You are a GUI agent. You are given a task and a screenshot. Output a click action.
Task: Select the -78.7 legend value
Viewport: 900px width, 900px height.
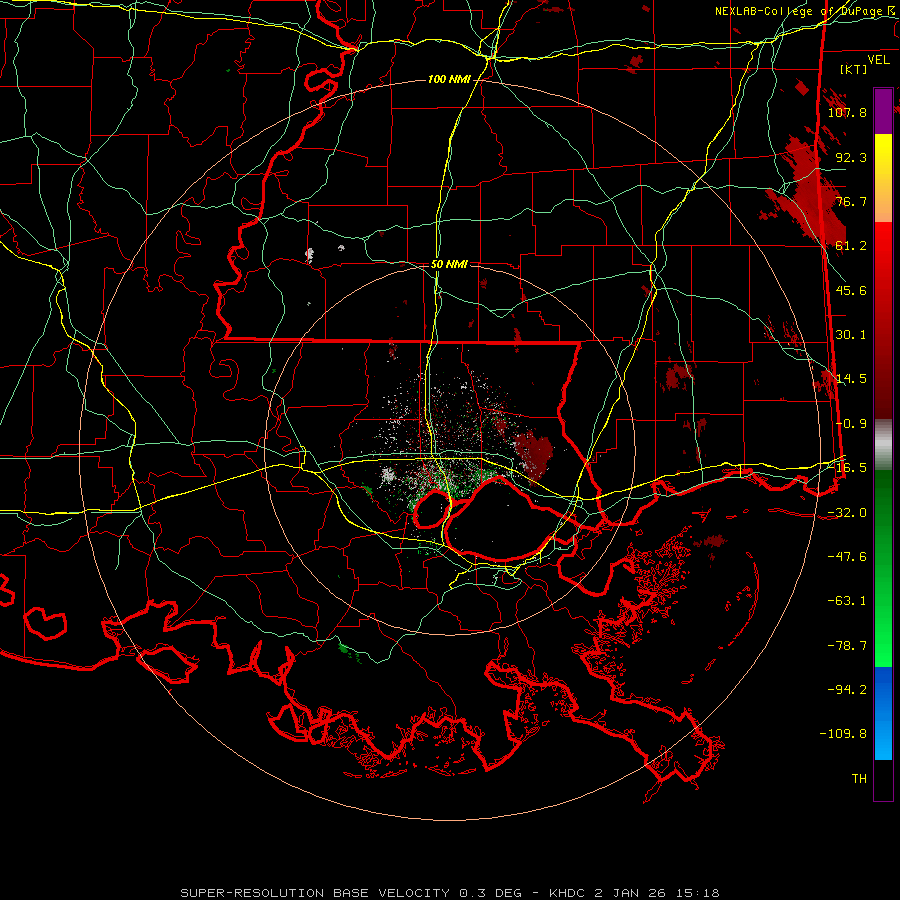click(847, 646)
